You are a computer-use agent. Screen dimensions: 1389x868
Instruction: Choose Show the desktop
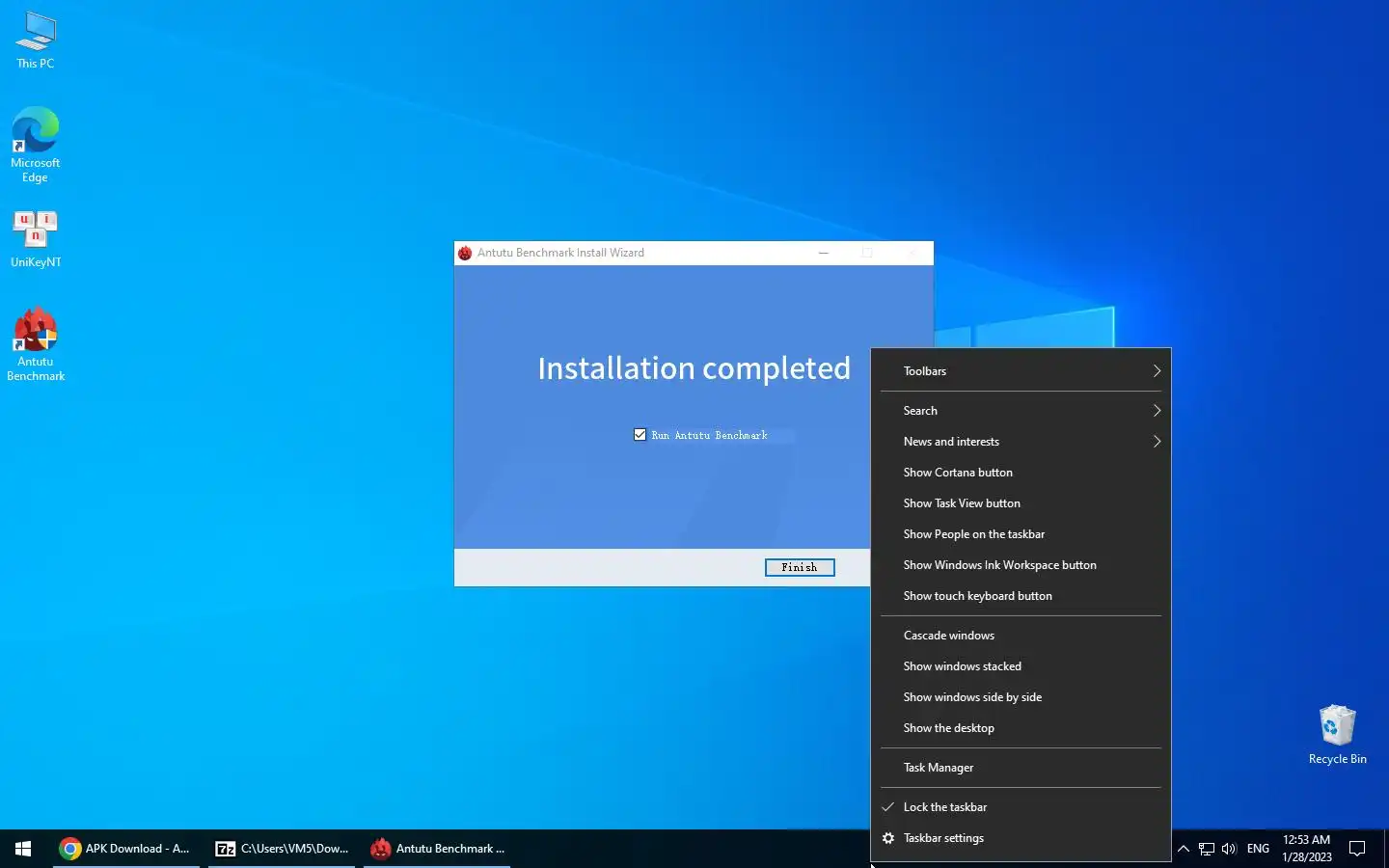point(1021,728)
